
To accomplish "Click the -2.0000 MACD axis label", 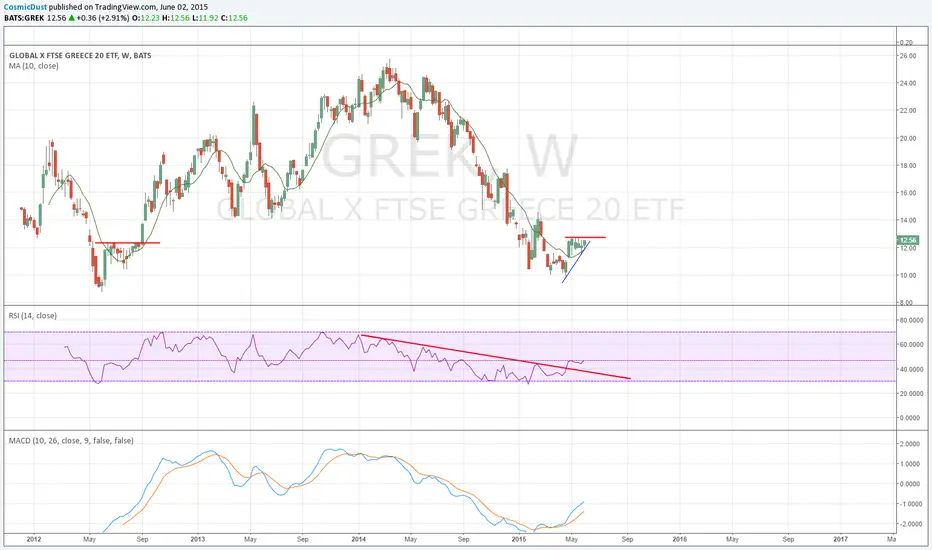I will (x=909, y=524).
